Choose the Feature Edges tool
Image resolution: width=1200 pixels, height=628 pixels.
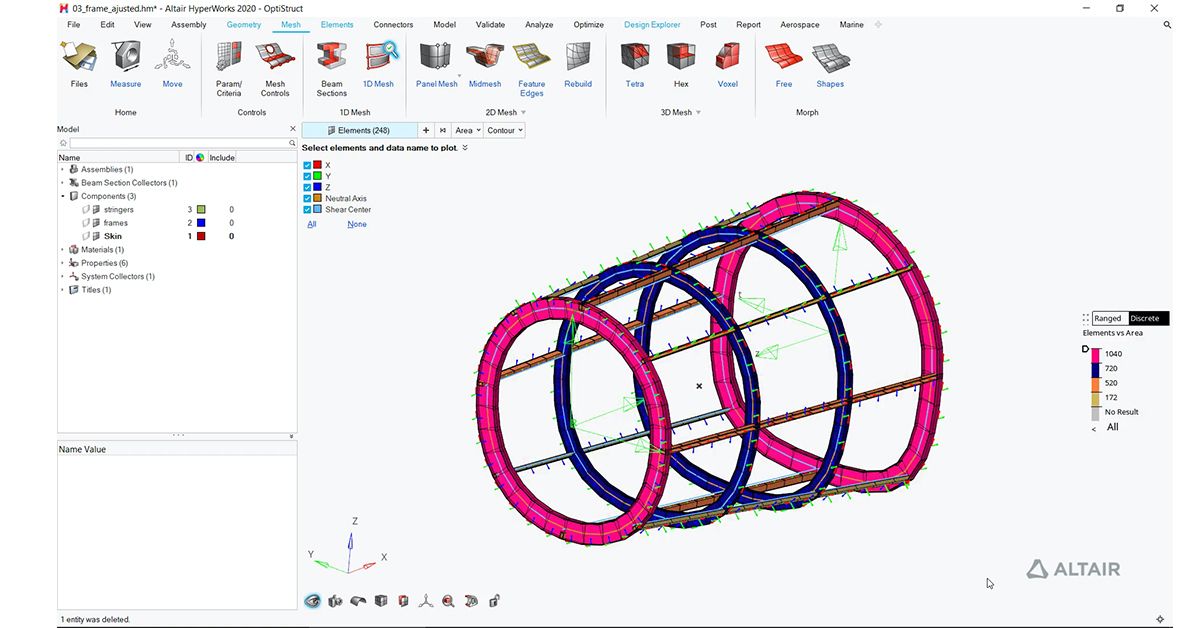coord(532,68)
